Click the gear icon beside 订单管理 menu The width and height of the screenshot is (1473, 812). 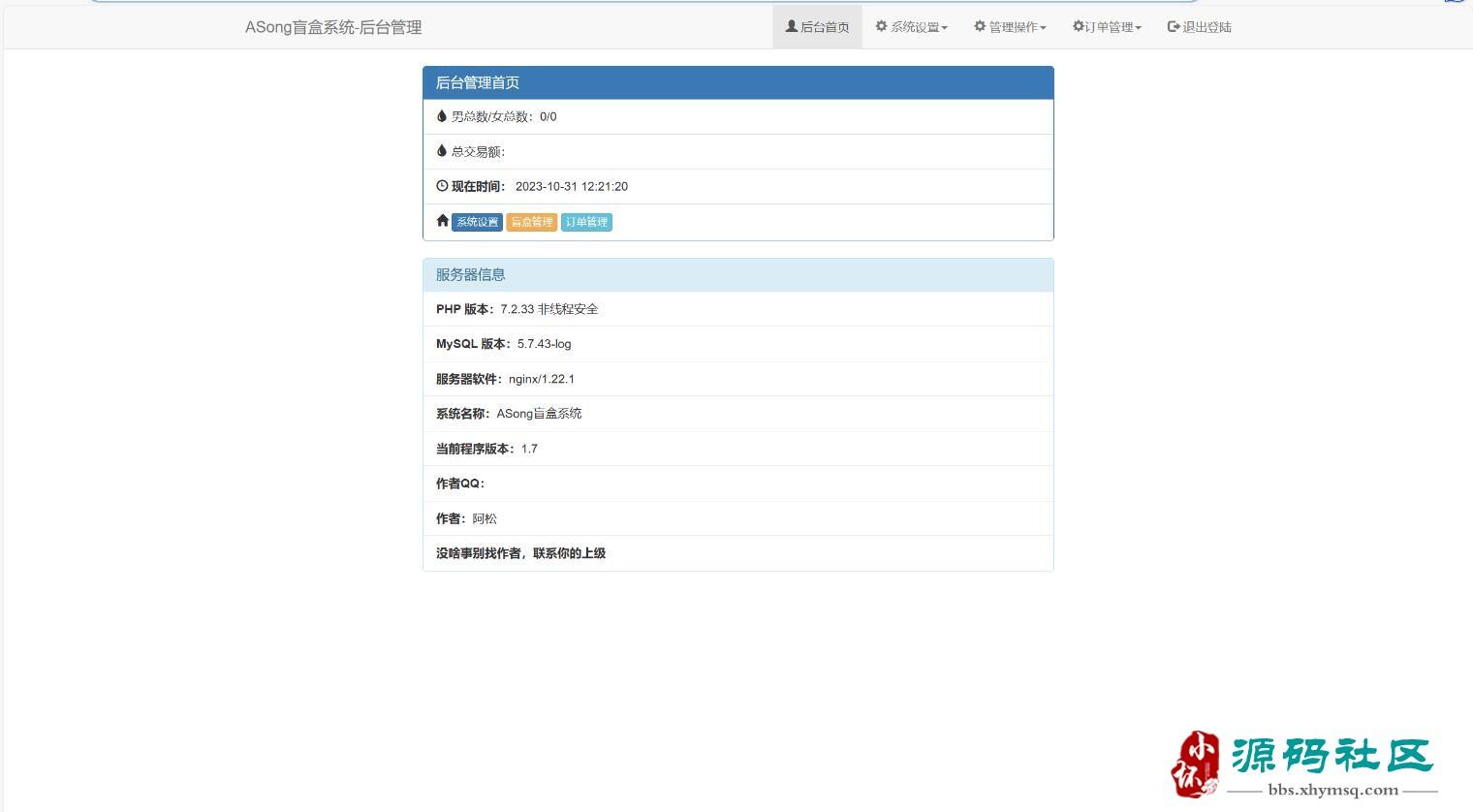pyautogui.click(x=1078, y=26)
